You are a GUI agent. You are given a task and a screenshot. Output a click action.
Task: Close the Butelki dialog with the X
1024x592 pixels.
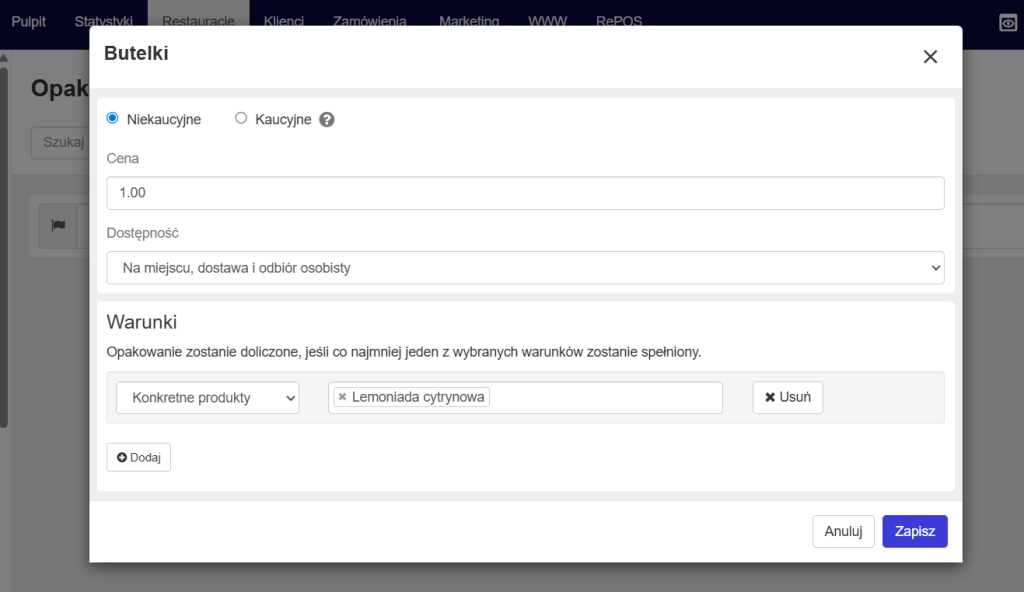930,57
